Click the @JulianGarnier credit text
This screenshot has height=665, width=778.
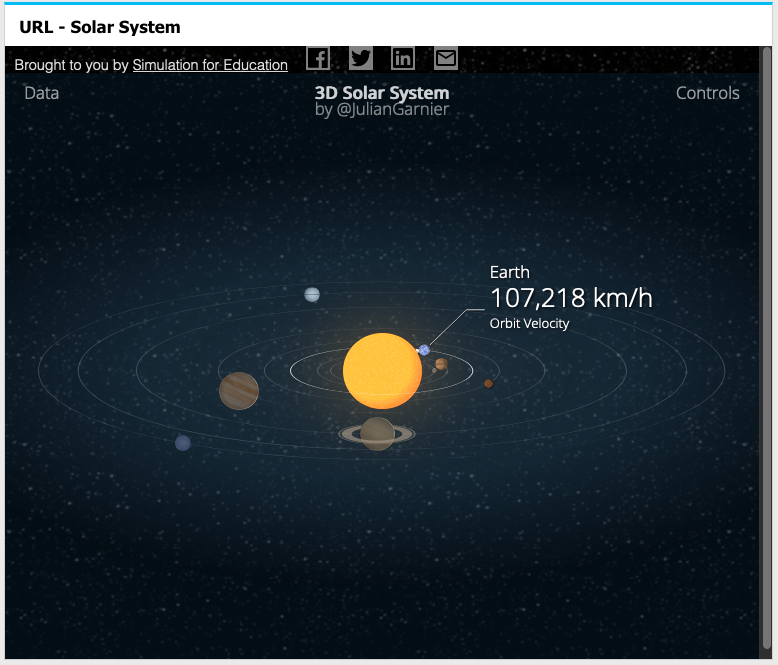tap(392, 109)
